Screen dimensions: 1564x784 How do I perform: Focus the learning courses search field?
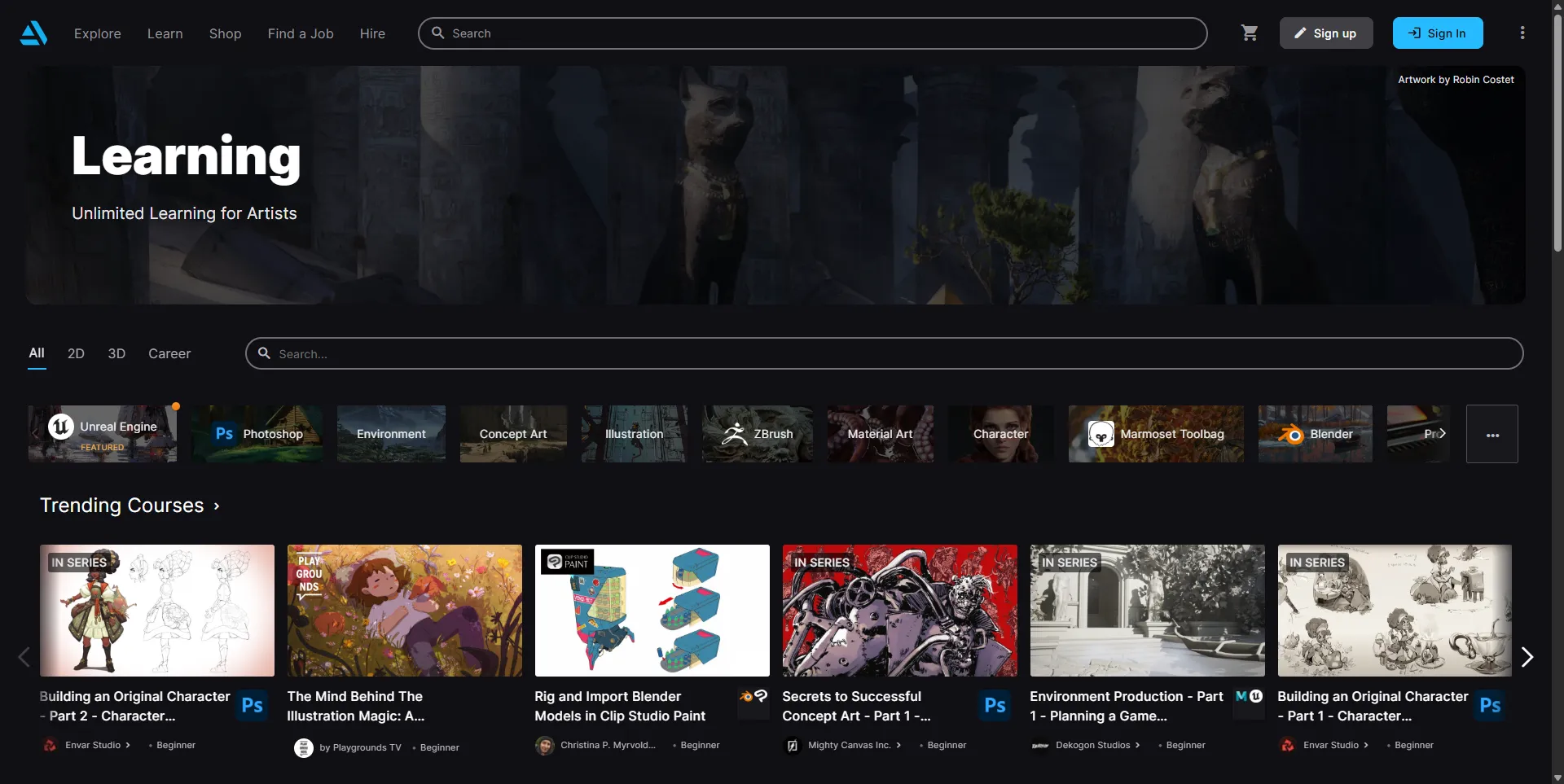click(x=884, y=353)
